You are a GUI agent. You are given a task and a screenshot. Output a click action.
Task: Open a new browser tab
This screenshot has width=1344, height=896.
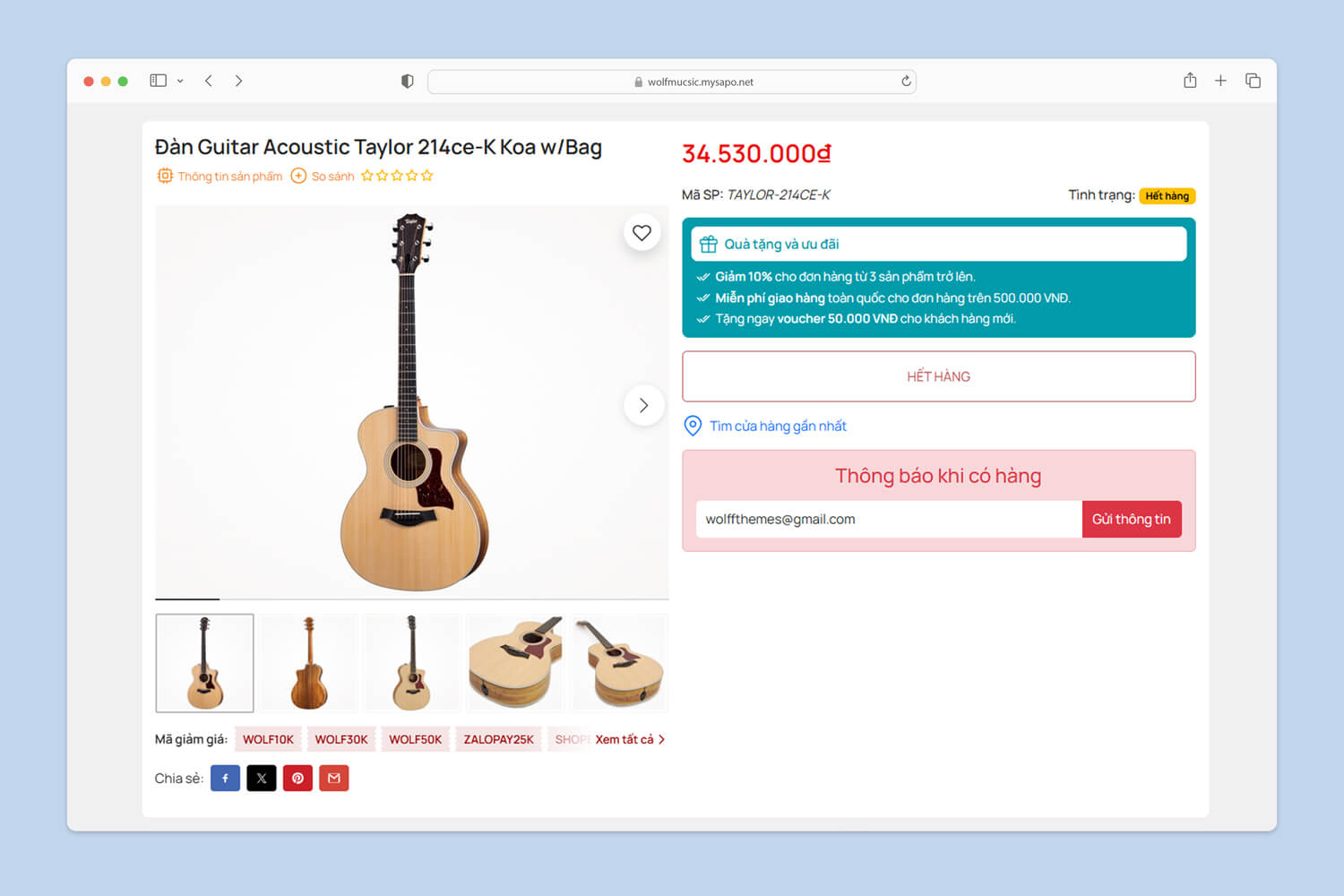pyautogui.click(x=1220, y=81)
